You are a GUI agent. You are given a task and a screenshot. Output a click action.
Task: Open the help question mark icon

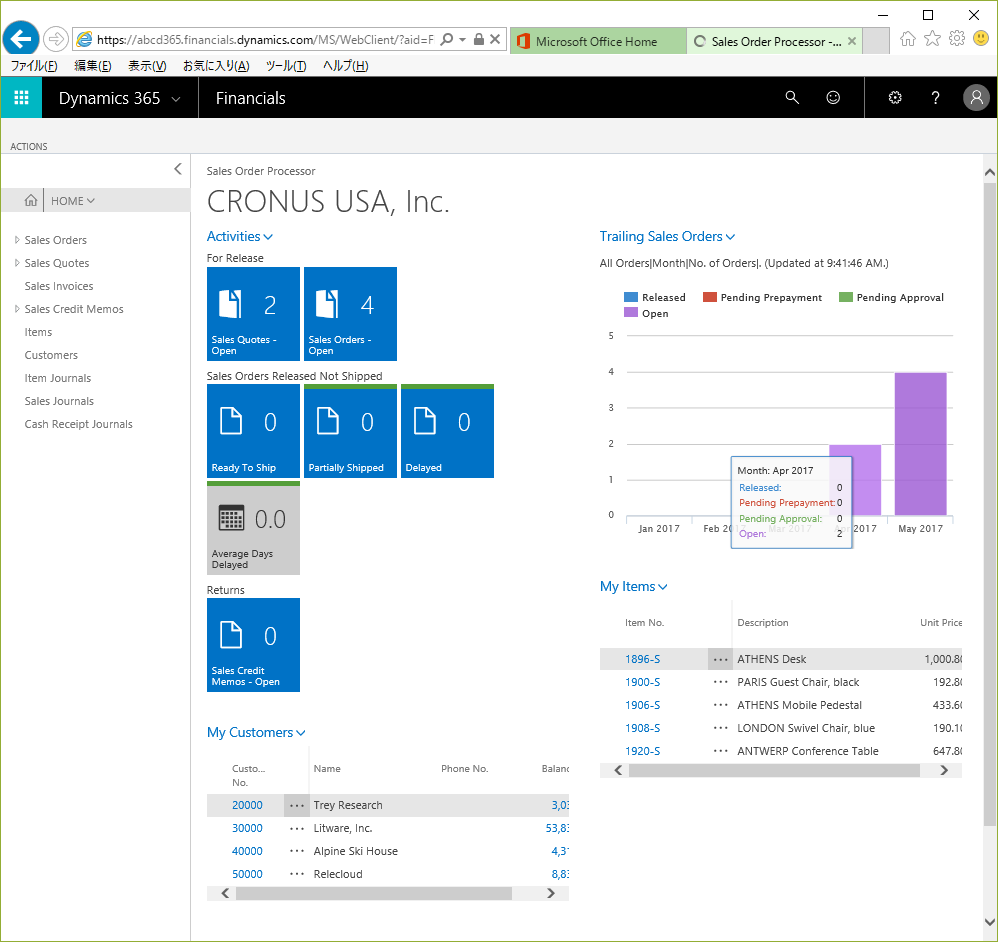tap(935, 97)
